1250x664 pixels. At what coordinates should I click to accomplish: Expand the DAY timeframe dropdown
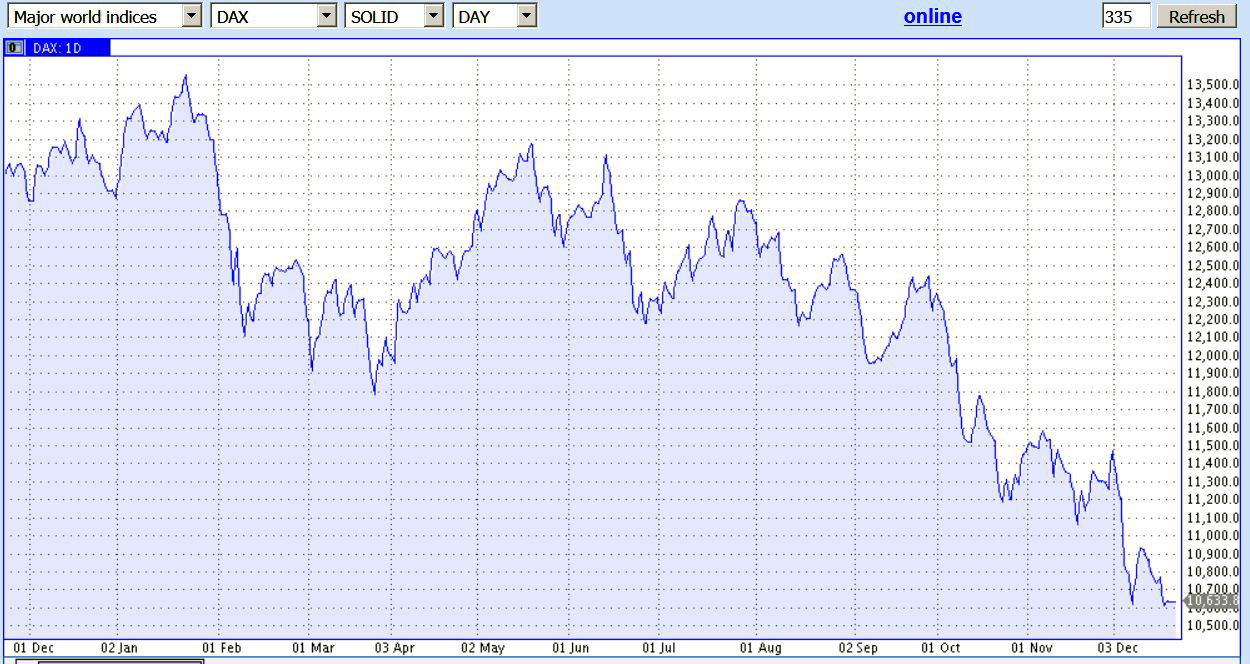pos(526,16)
